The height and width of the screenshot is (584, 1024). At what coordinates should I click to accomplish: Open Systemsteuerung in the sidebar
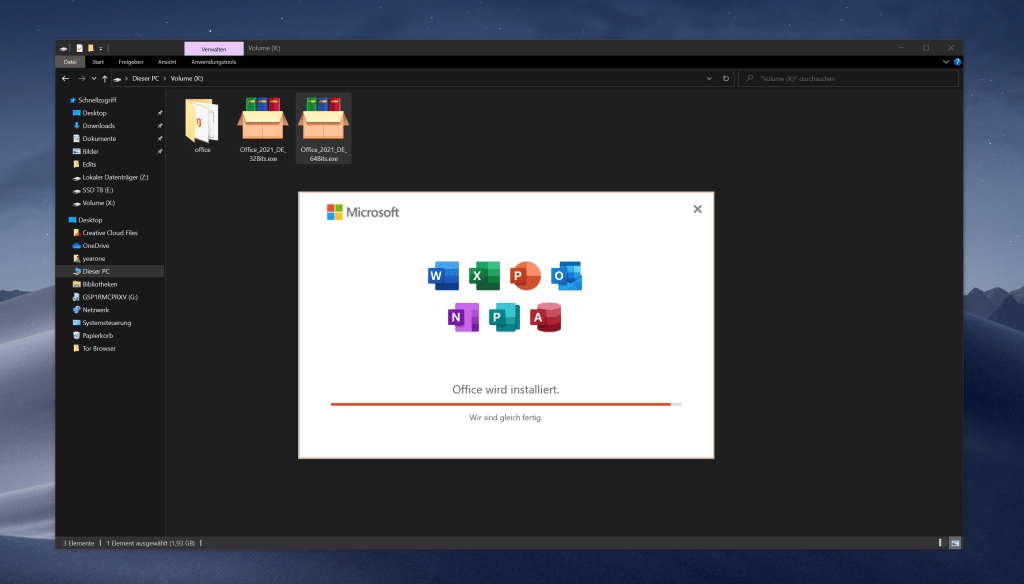[106, 323]
